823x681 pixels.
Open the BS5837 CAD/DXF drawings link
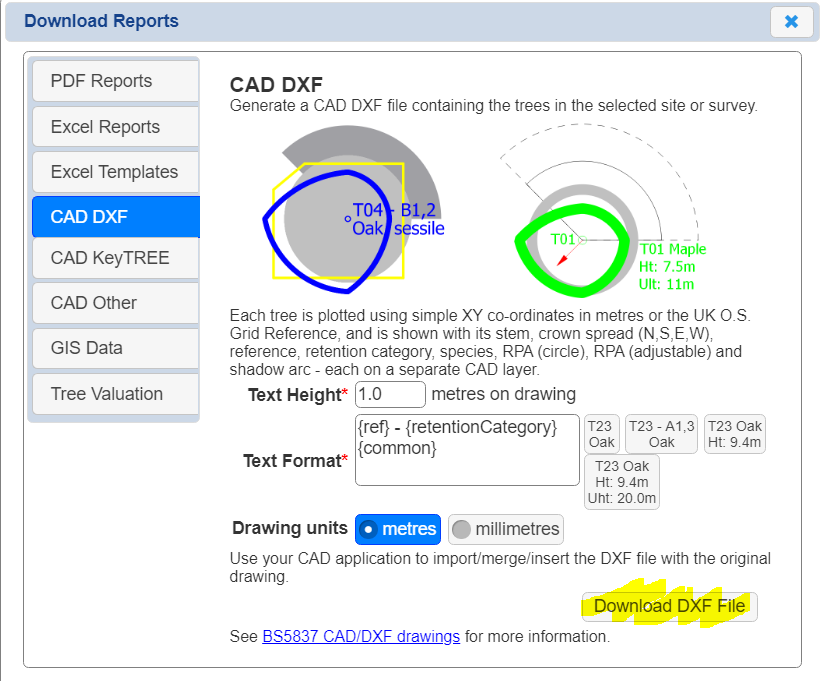361,636
